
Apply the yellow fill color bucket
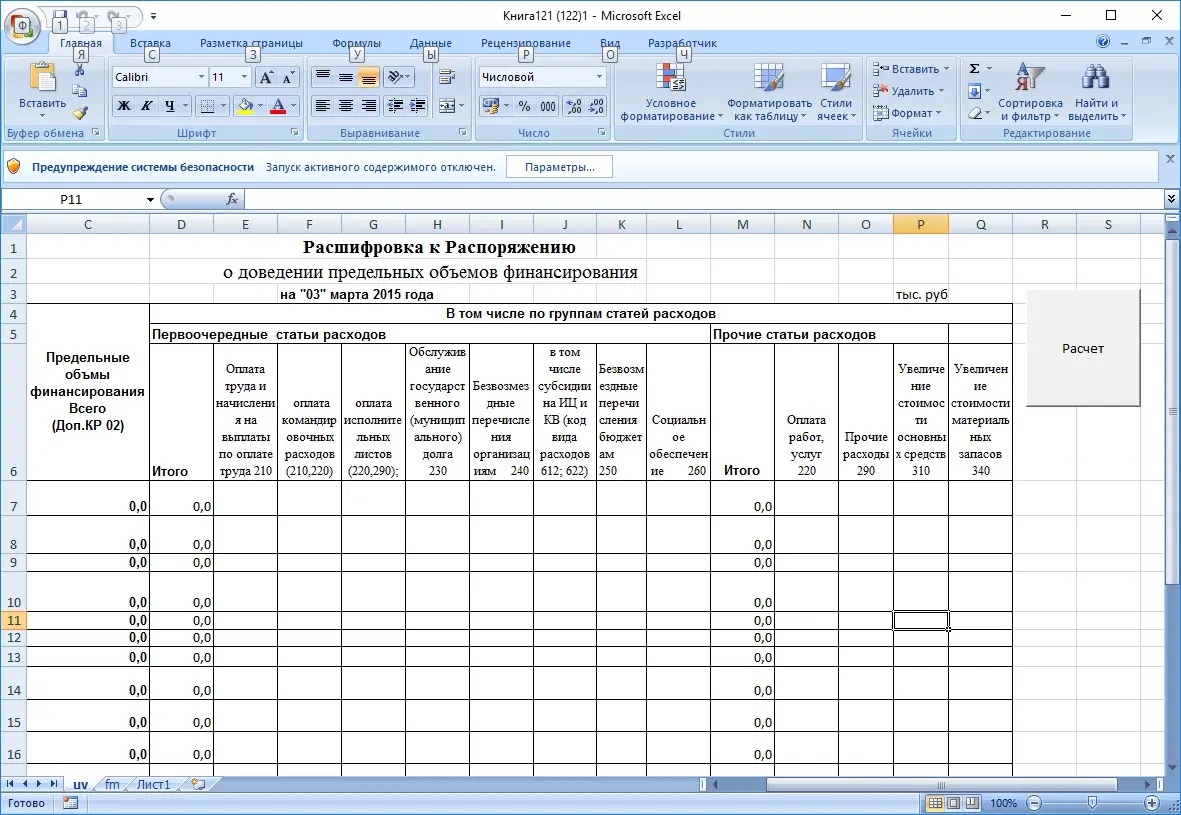coord(245,106)
